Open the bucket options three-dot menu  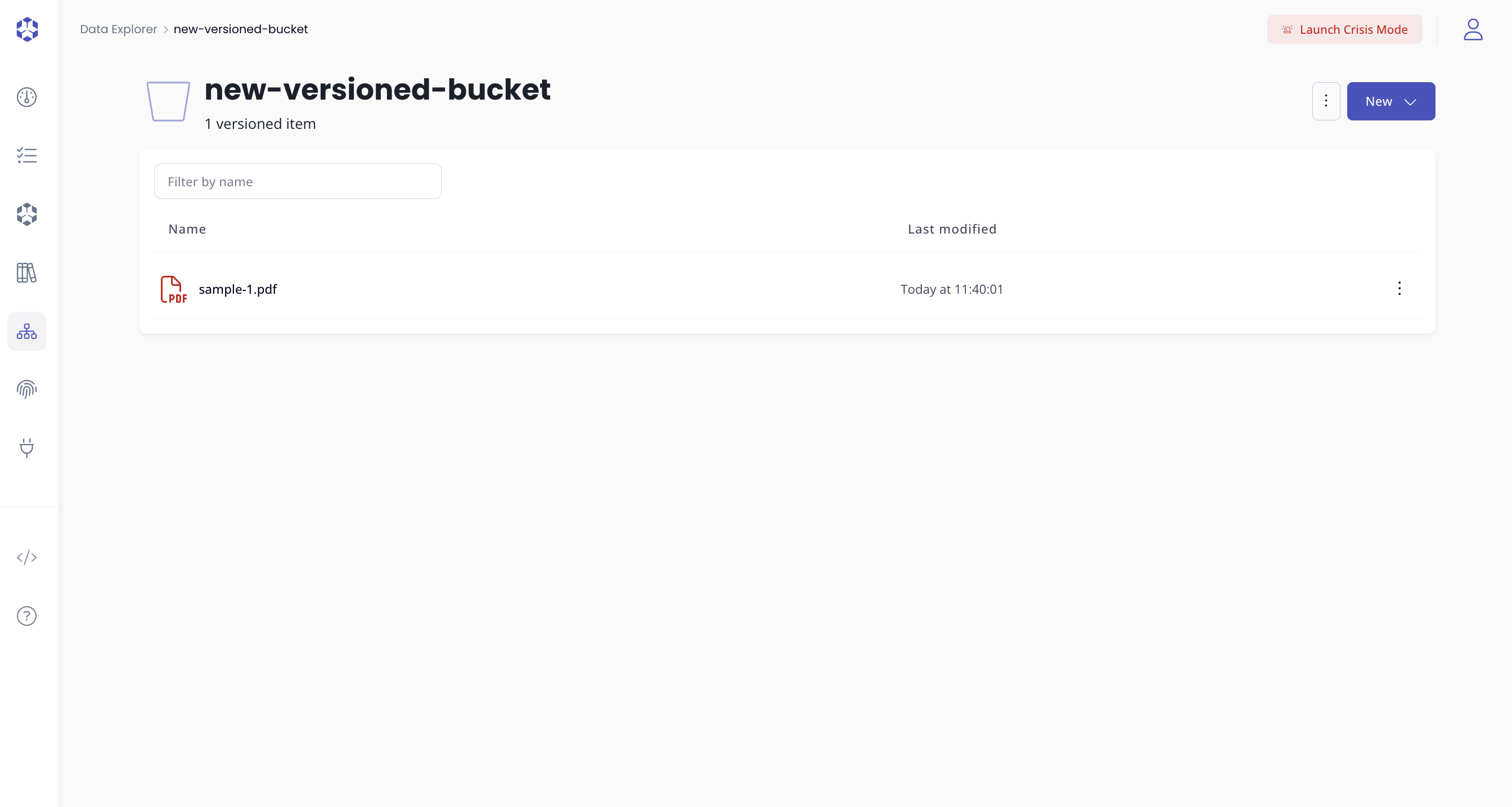[x=1326, y=101]
